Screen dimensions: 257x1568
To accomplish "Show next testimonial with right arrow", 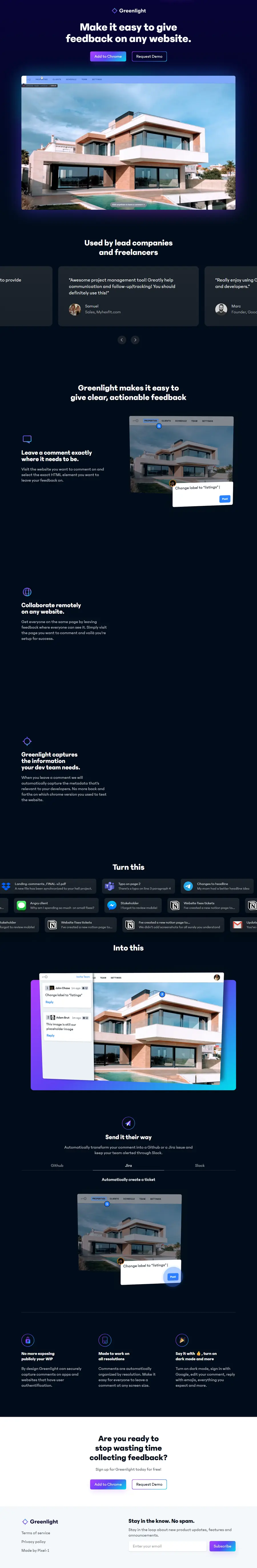I will 135,340.
